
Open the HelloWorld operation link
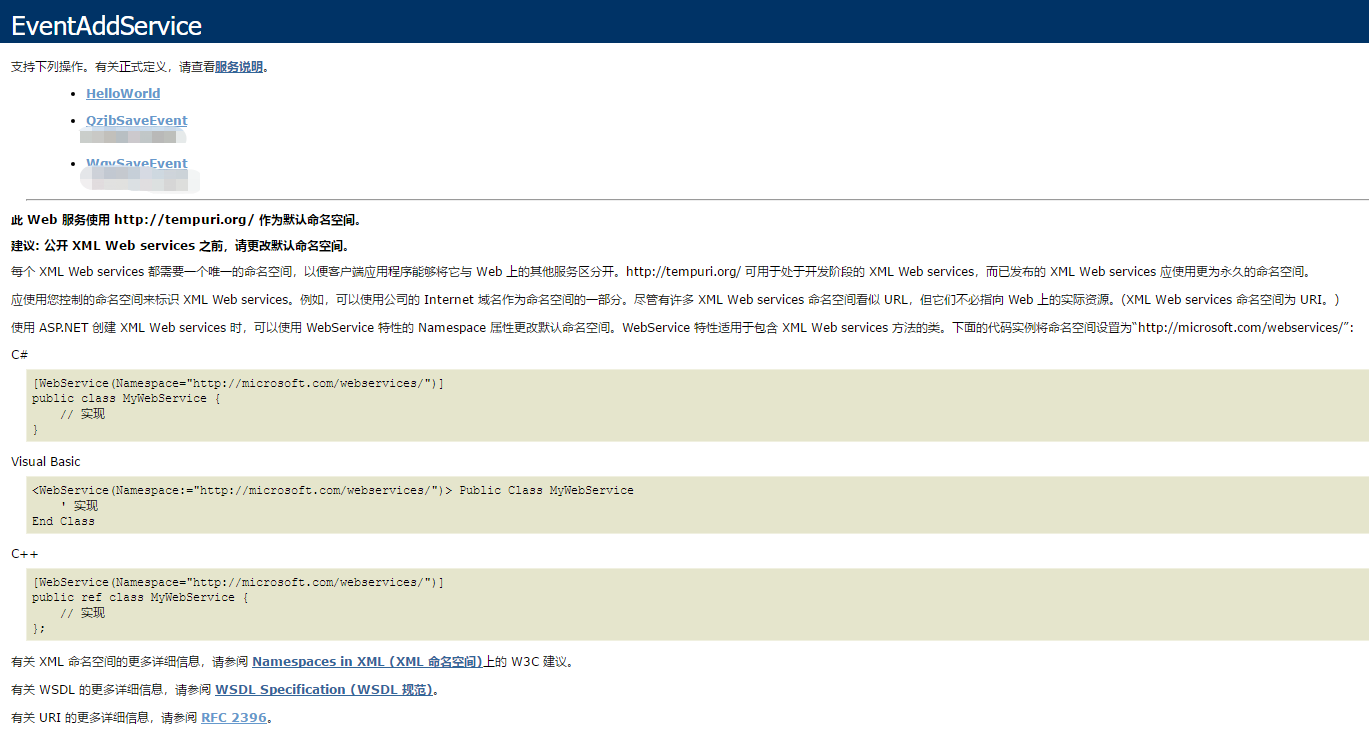122,93
